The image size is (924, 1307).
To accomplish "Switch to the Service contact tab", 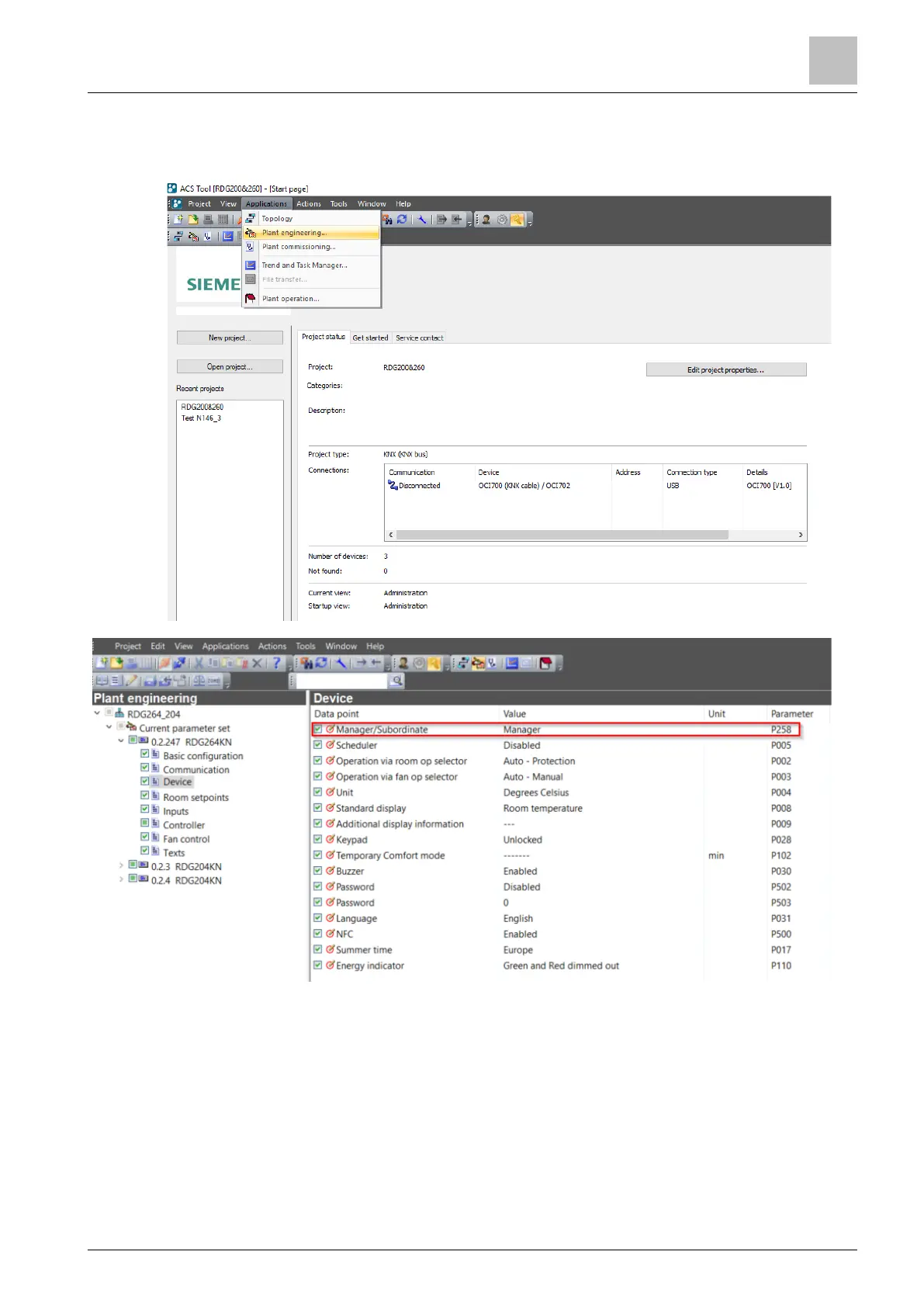I will [x=420, y=338].
